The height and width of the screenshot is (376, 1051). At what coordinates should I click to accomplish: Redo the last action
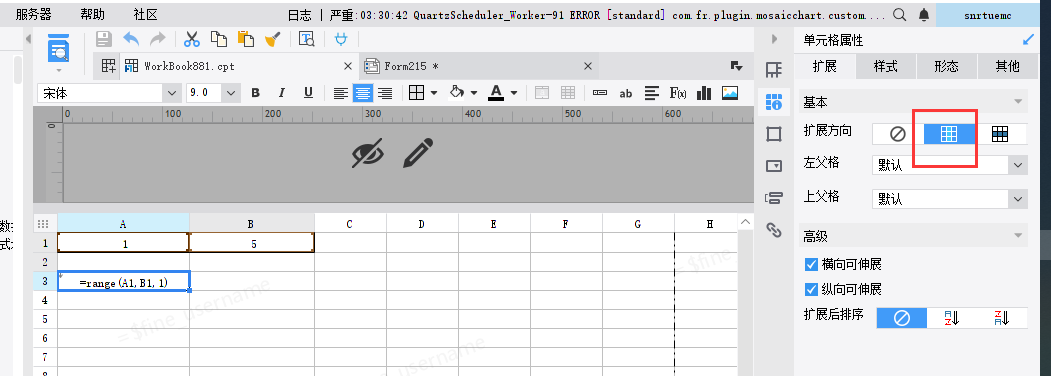(157, 39)
